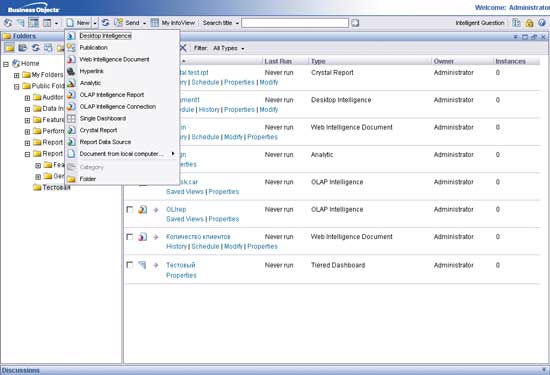The width and height of the screenshot is (550, 375).
Task: Click the blue Help question mark icon
Action: (542, 23)
